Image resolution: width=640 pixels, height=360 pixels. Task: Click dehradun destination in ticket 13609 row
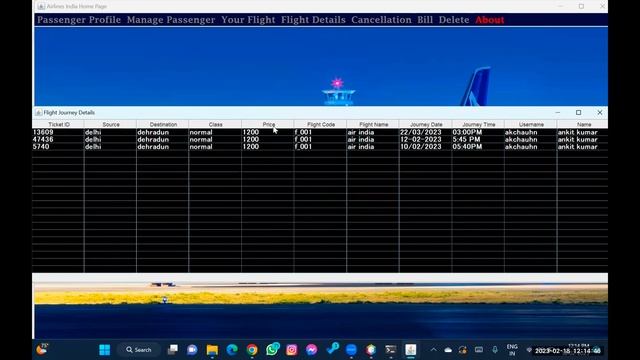(163, 132)
